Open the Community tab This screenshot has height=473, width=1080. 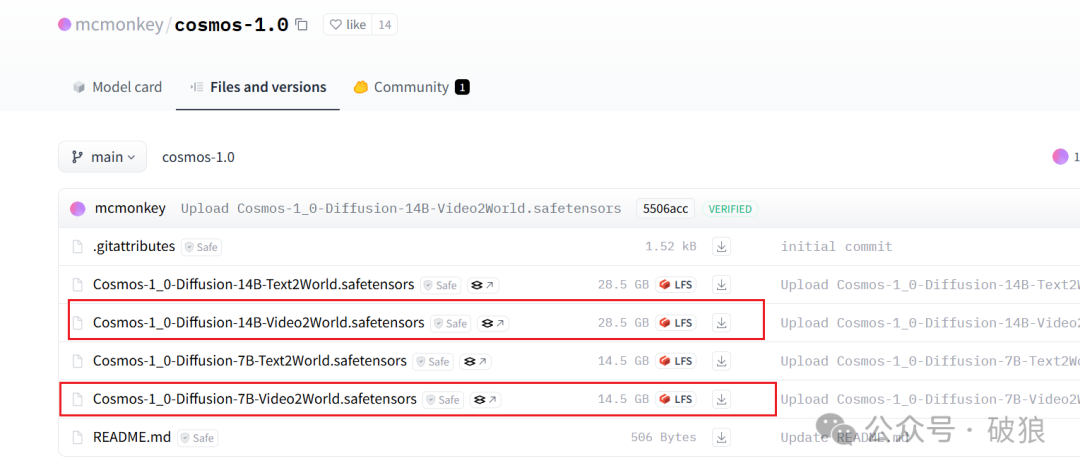[411, 87]
